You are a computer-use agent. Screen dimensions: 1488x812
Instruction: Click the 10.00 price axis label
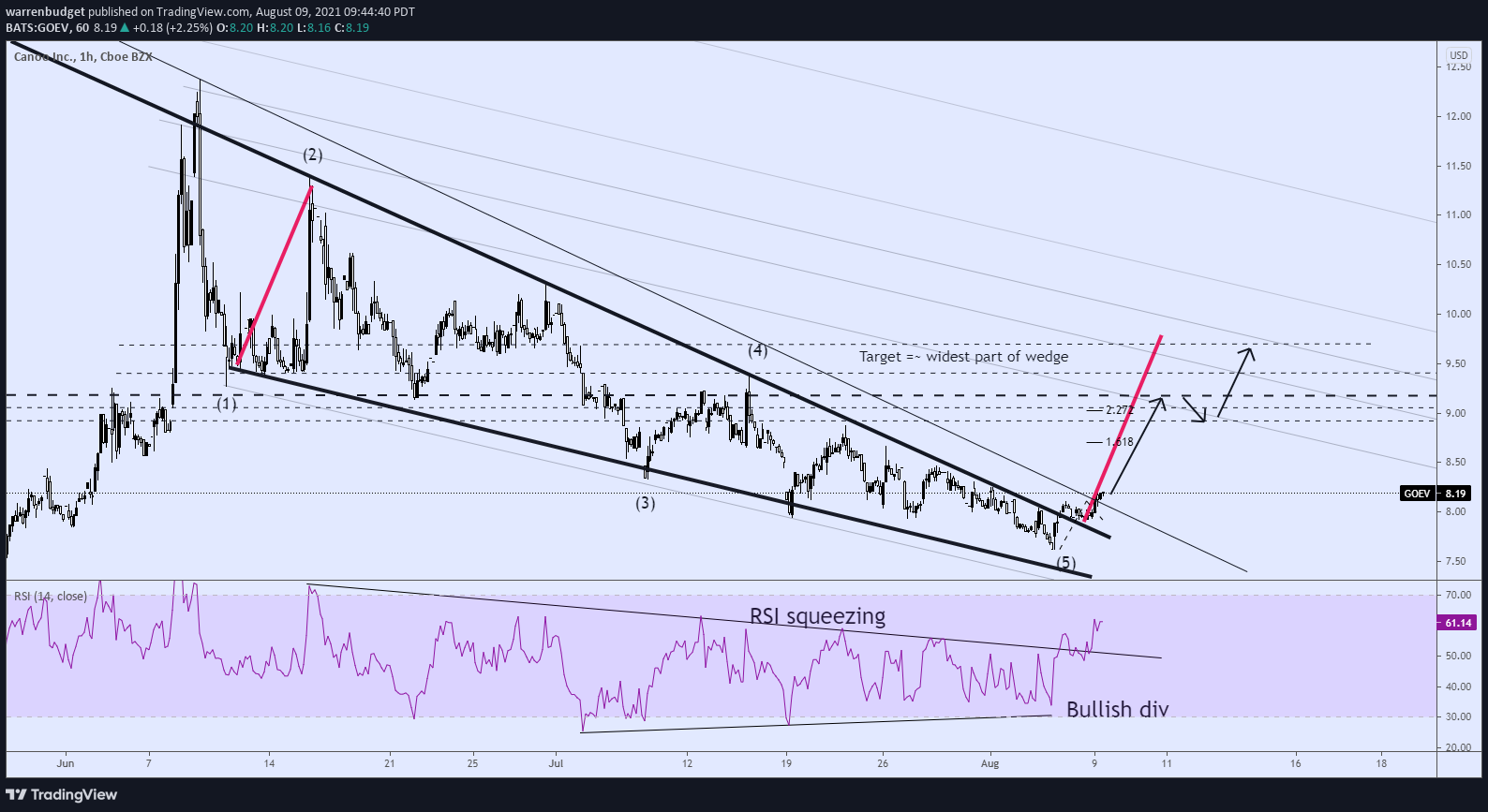(x=1458, y=314)
